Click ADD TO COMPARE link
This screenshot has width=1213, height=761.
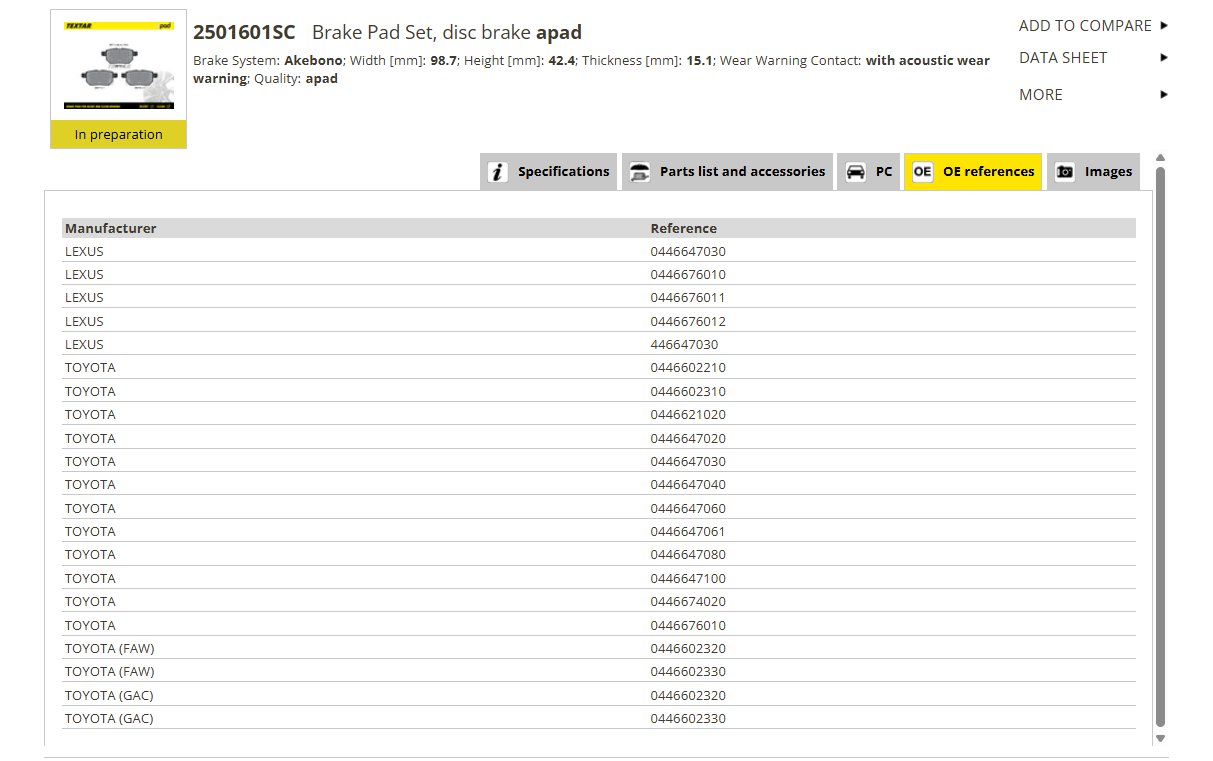click(1085, 26)
